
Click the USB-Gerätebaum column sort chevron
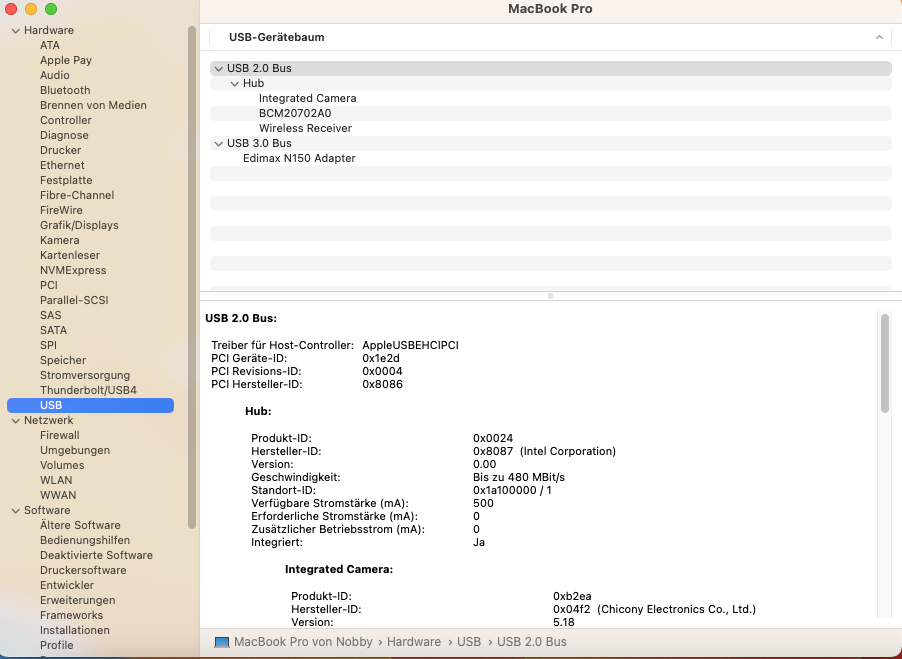[x=879, y=37]
